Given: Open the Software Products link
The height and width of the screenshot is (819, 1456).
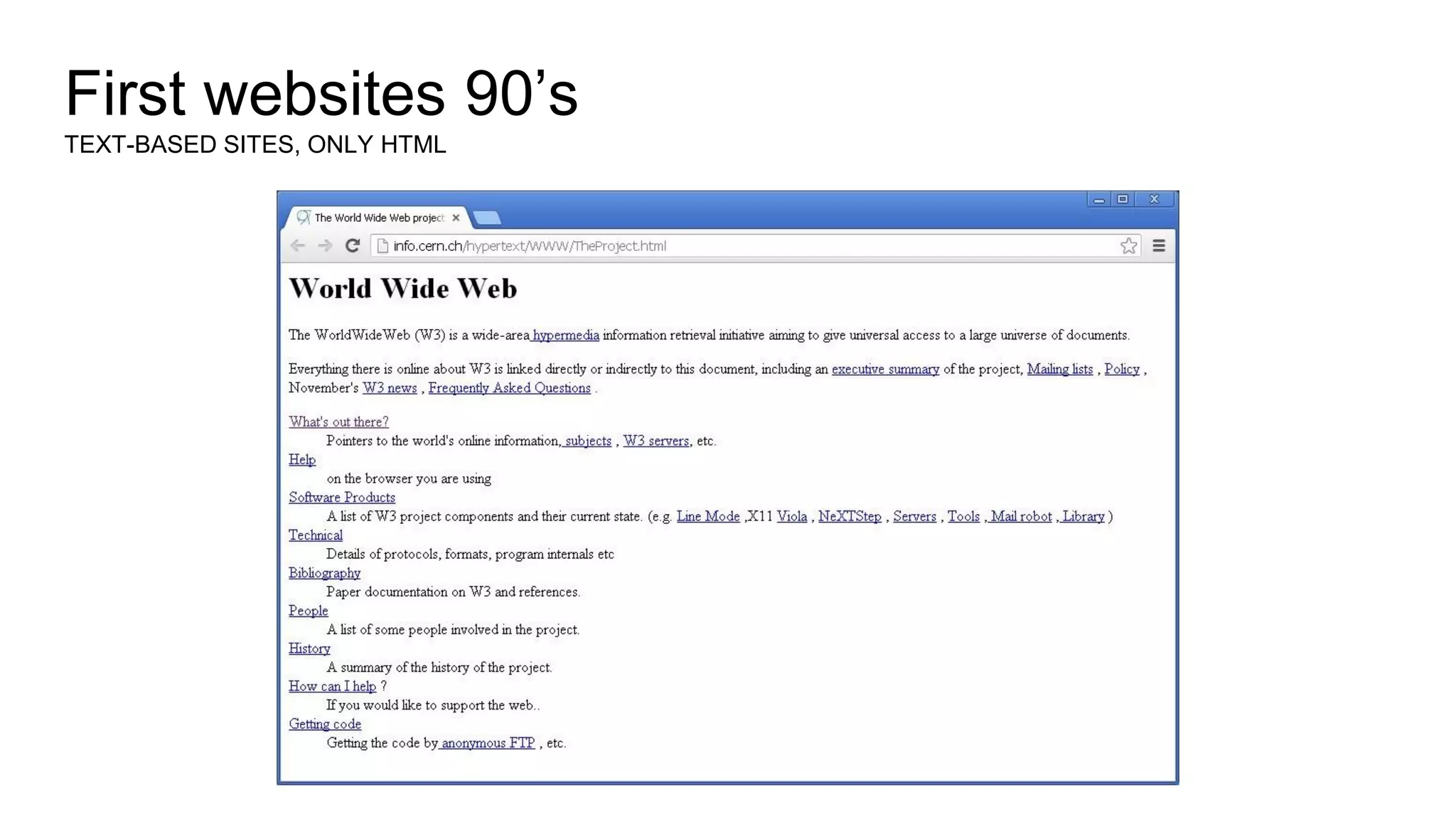Looking at the screenshot, I should click(x=341, y=498).
